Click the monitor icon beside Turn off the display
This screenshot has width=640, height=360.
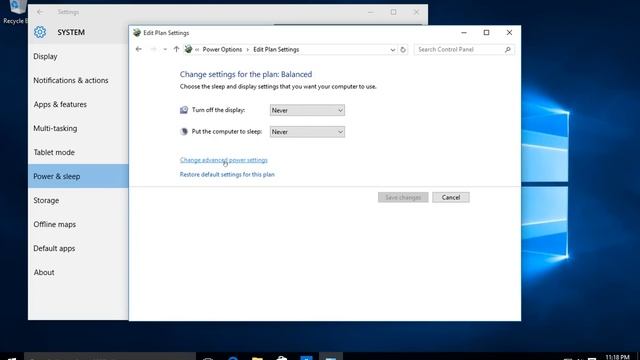[184, 110]
